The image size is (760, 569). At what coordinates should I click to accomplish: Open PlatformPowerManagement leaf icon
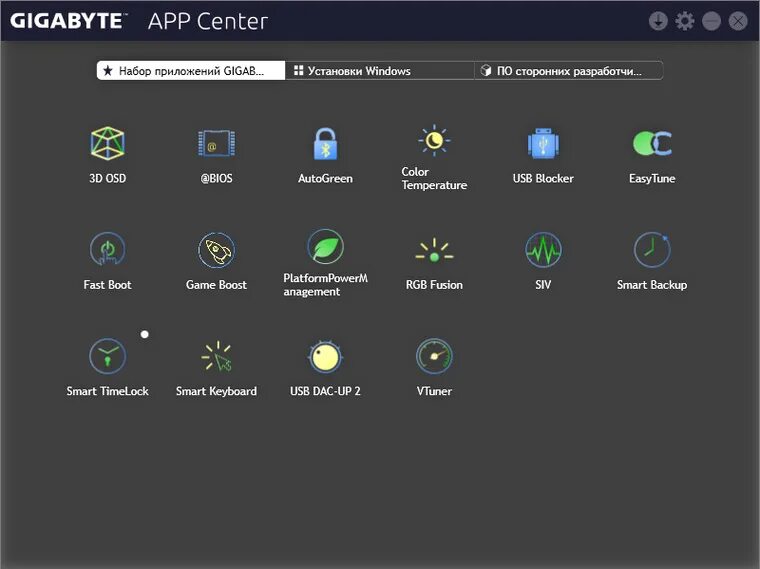325,246
